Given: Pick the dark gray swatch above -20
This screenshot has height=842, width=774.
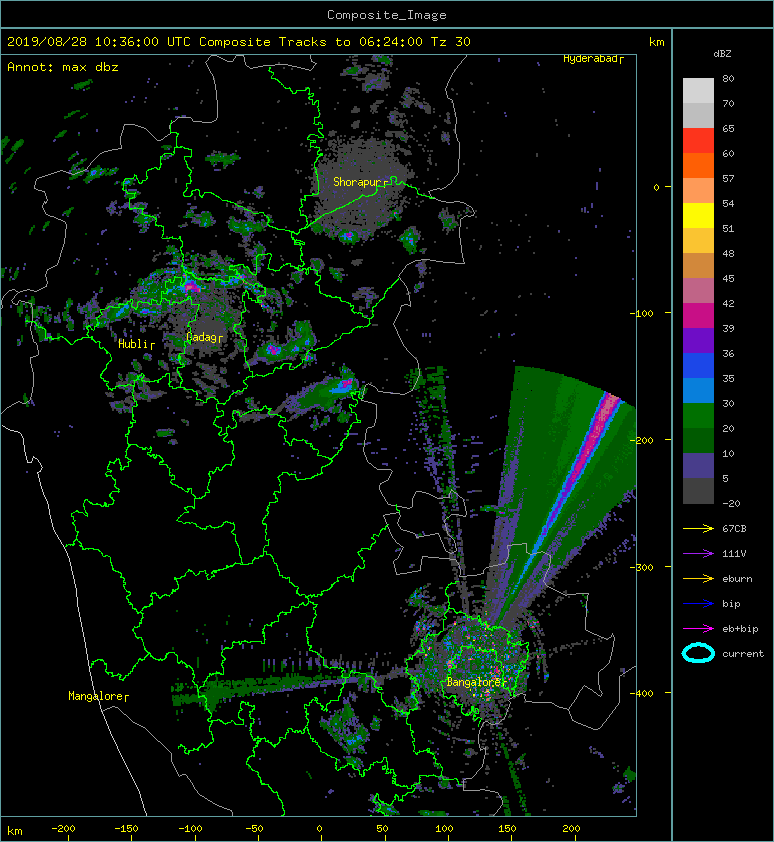Looking at the screenshot, I should [698, 491].
